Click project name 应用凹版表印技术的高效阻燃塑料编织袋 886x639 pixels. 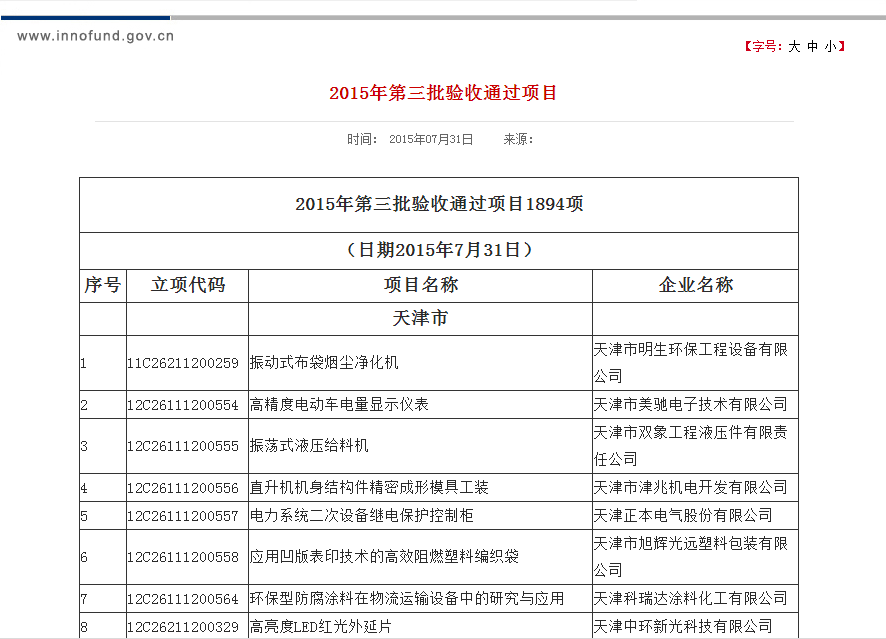click(x=384, y=557)
